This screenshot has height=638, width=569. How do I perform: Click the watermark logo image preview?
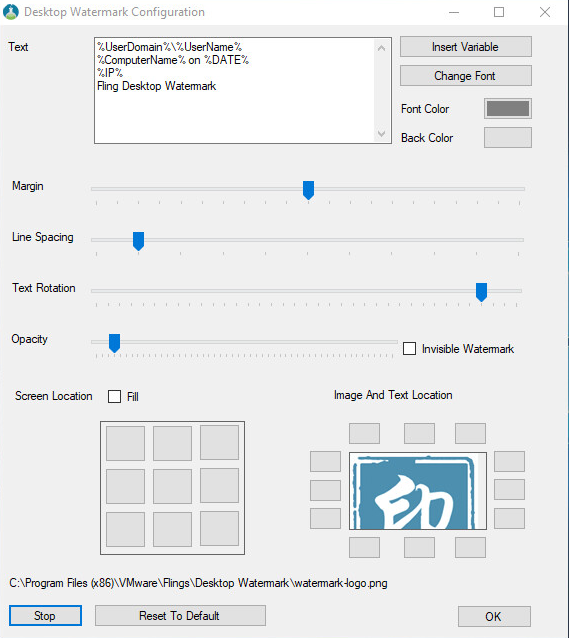(418, 491)
